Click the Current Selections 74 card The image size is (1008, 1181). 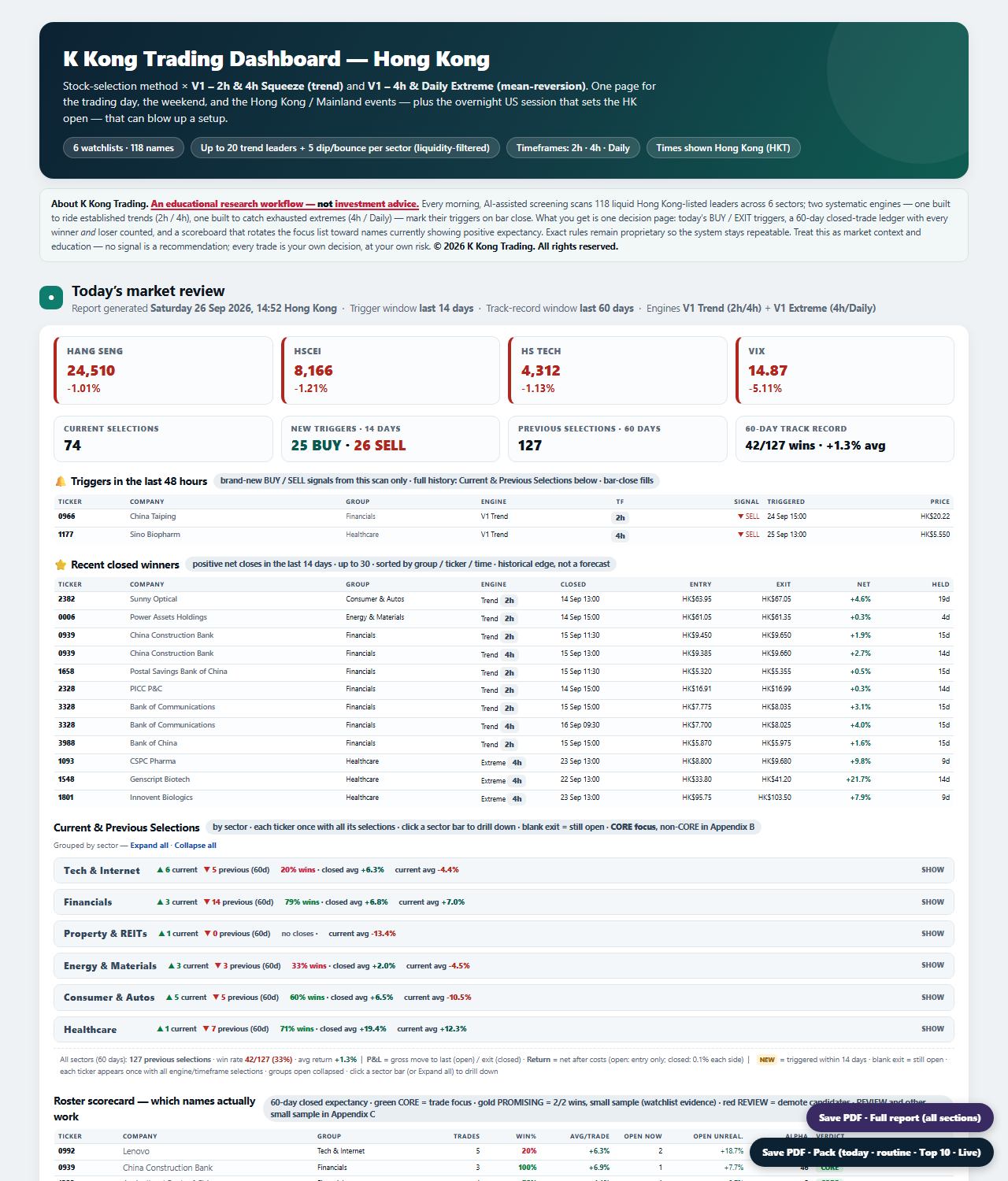click(x=163, y=439)
